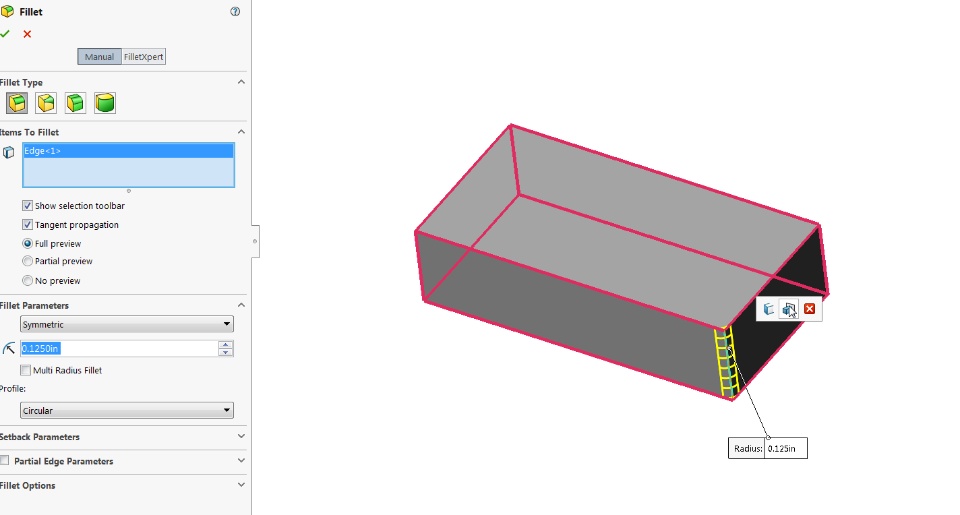Switch to the FilletXpert tab
Image resolution: width=960 pixels, height=515 pixels.
(143, 56)
